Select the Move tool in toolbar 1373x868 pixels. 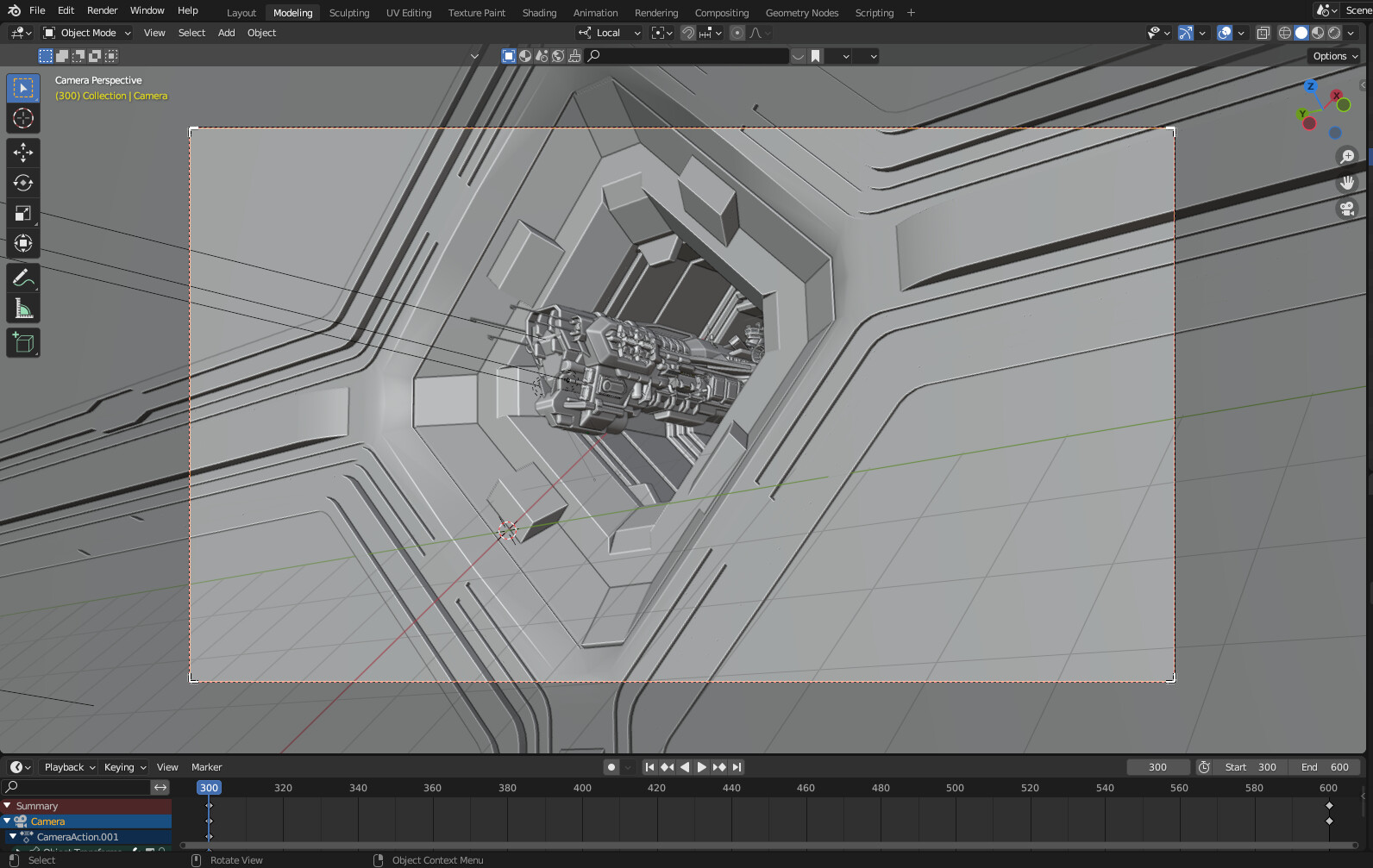[x=23, y=153]
